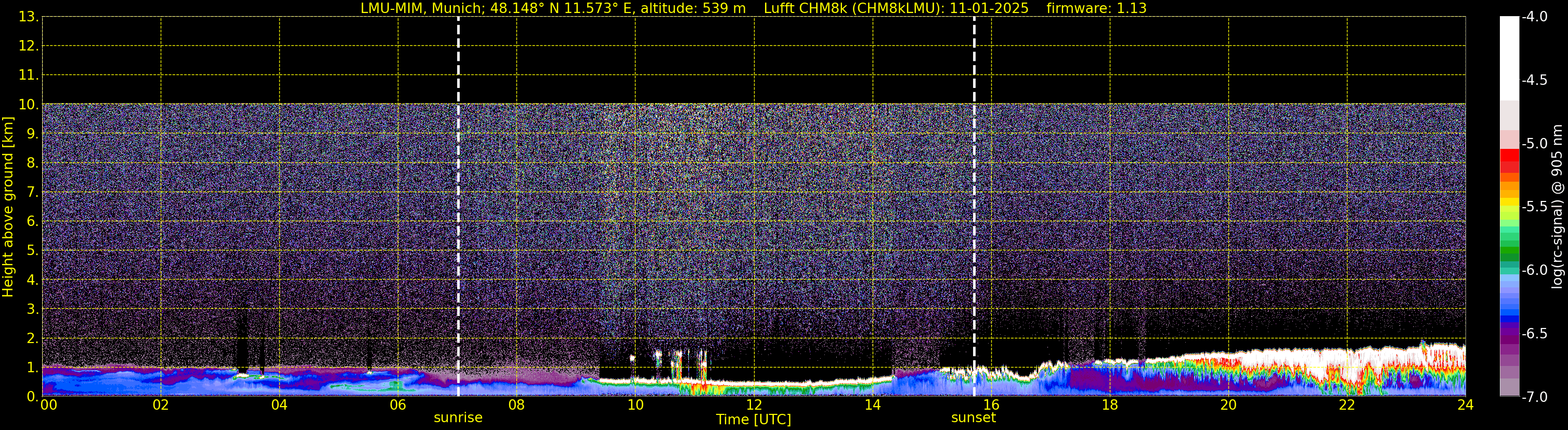1568x430 pixels.
Task: Click the -5.0 colorbar tick label
Action: pos(1535,144)
